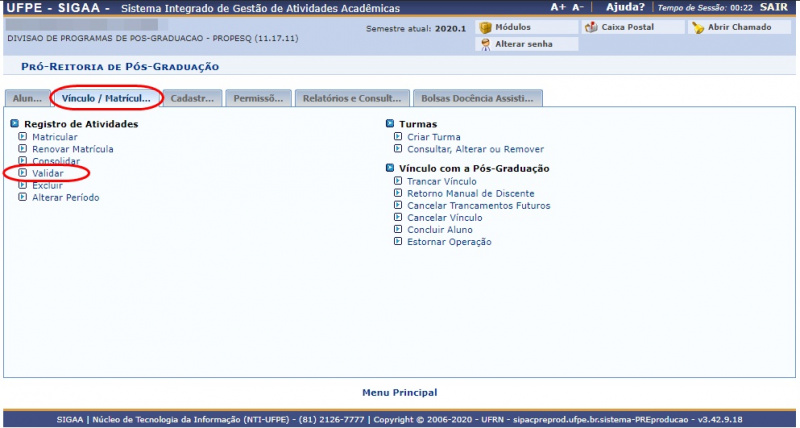
Task: Click the Abrir Chamado icon
Action: (x=699, y=28)
